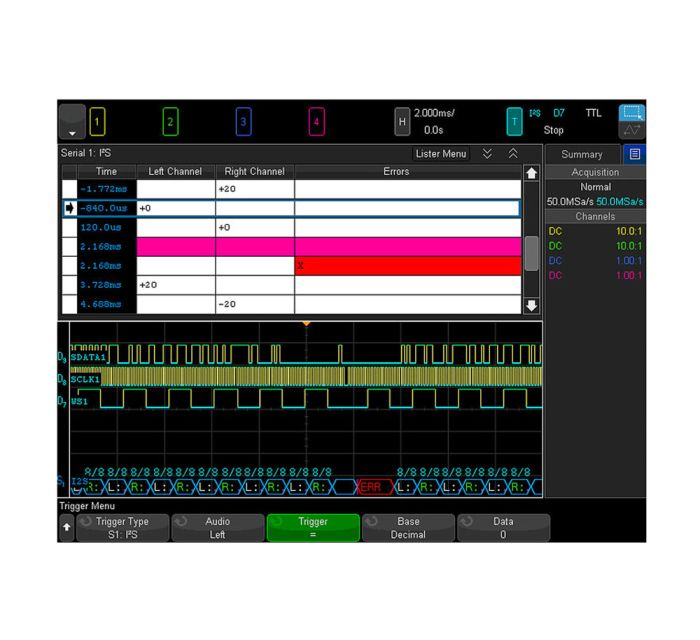Select the 120.0us lister row
The image size is (700, 640).
click(292, 228)
